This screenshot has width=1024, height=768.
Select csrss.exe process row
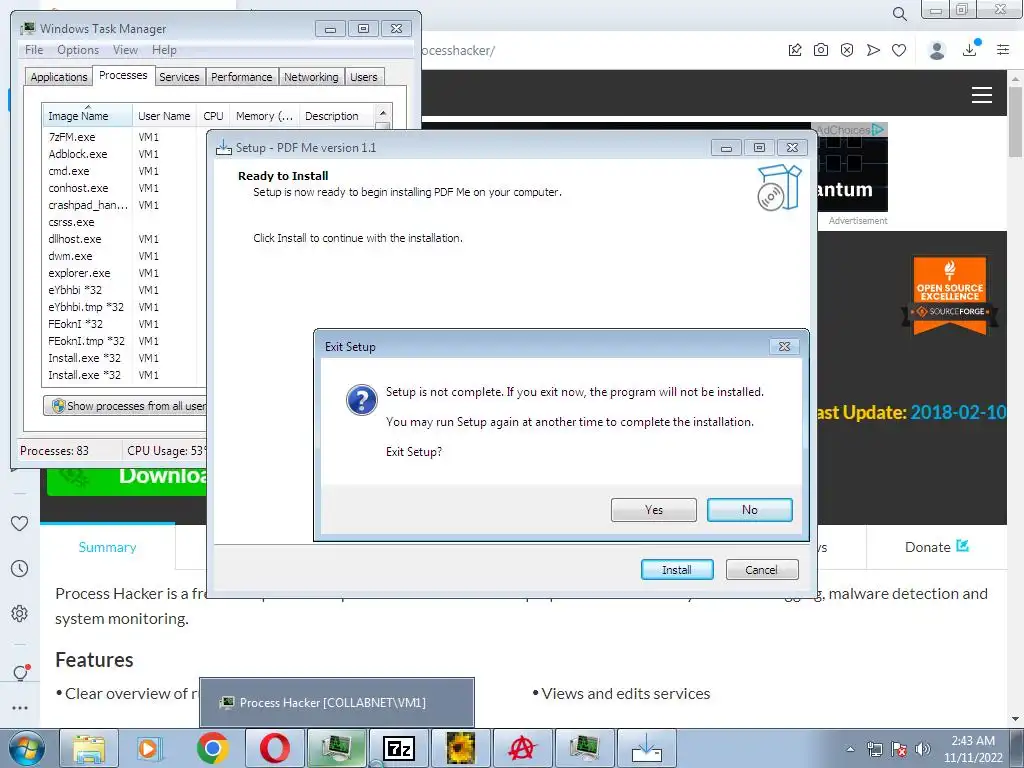123,222
